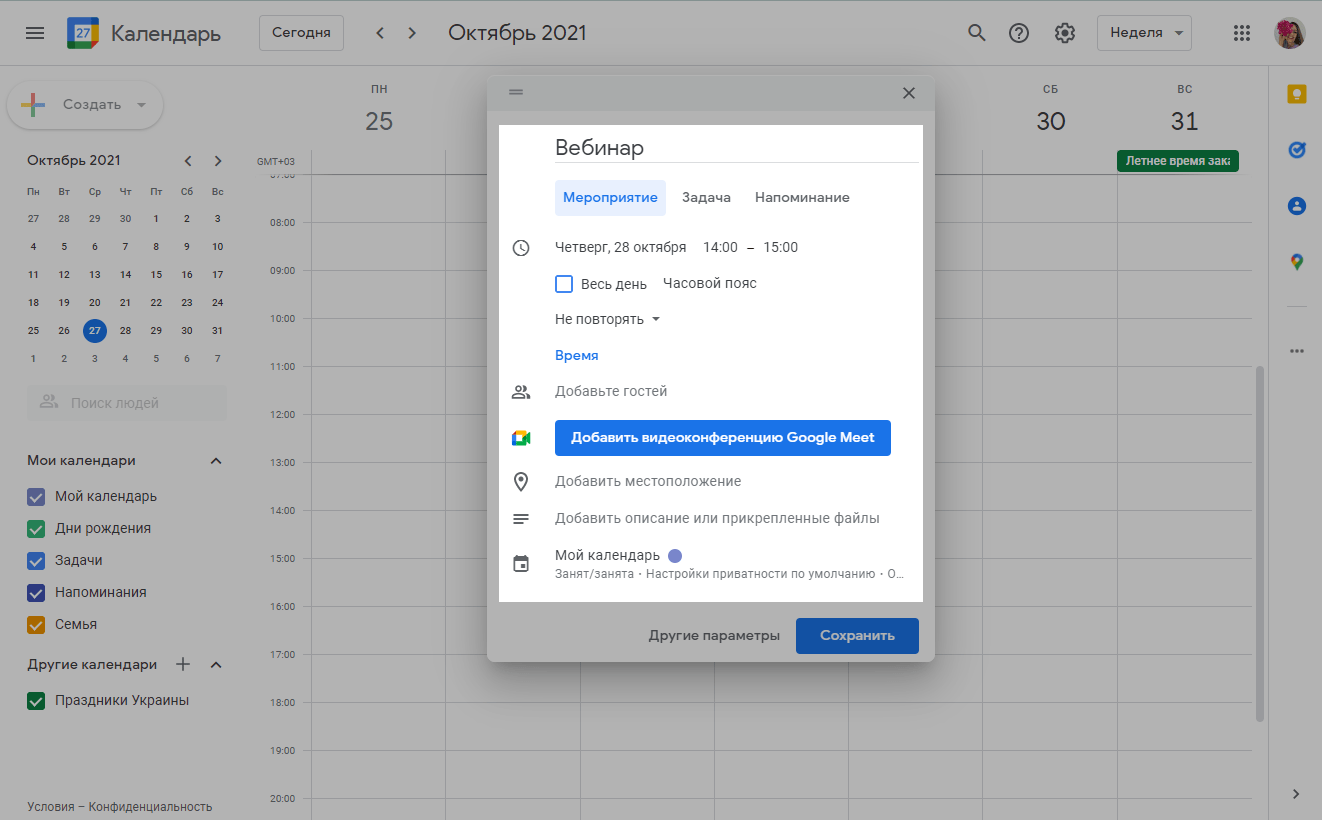1322x820 pixels.
Task: Open the main hamburger menu
Action: [35, 33]
